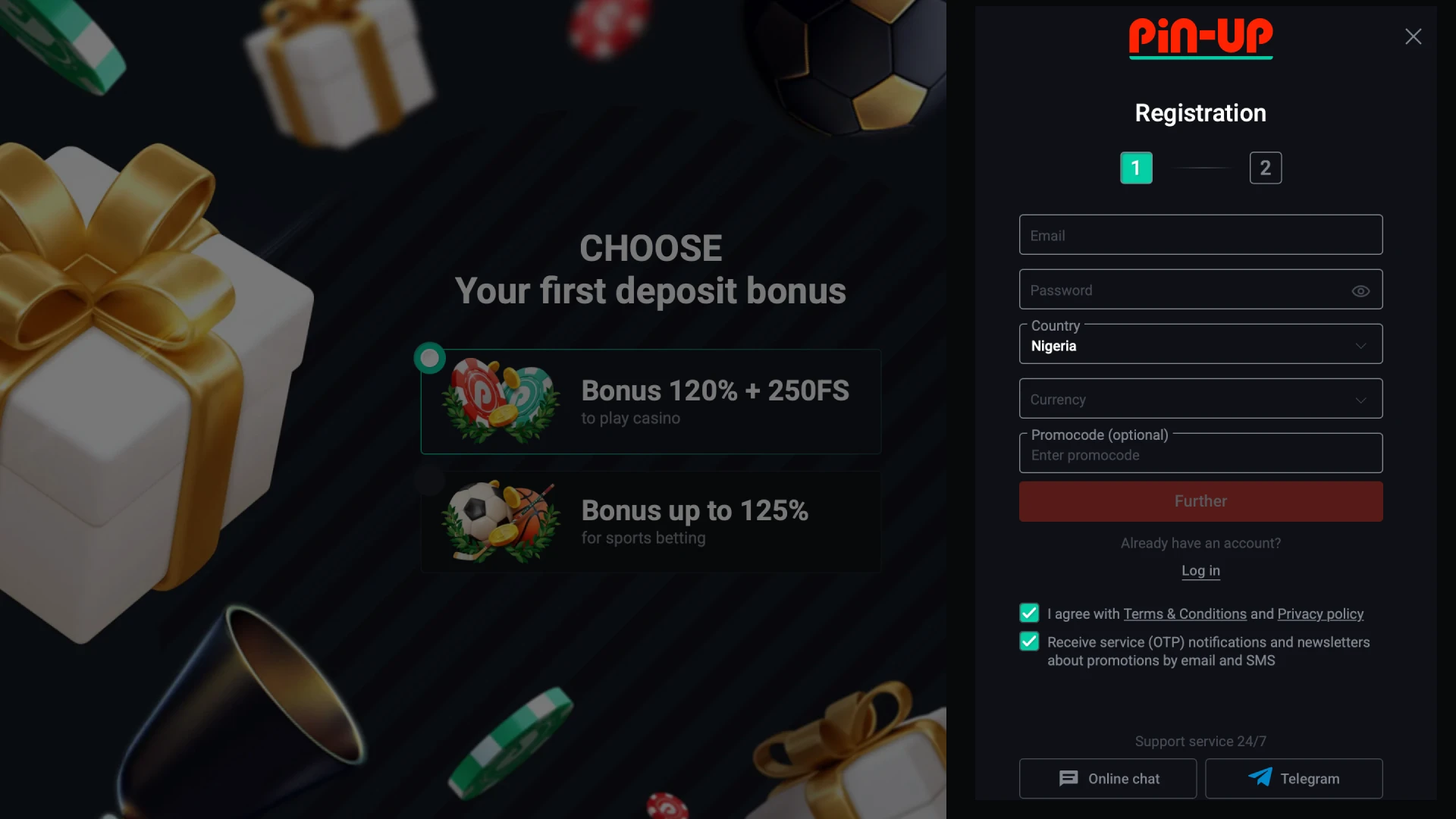1456x819 pixels.
Task: Open the Log in link
Action: pos(1200,571)
